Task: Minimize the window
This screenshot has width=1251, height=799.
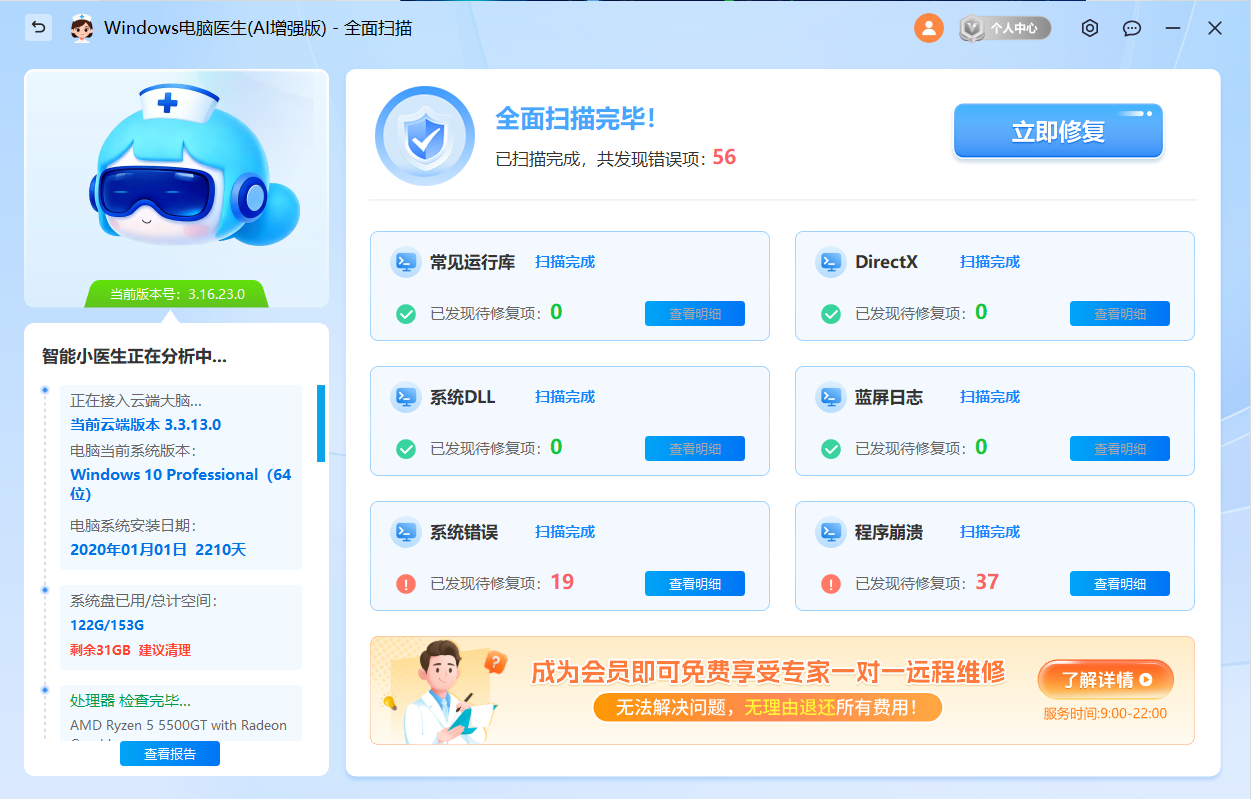Action: (1173, 28)
